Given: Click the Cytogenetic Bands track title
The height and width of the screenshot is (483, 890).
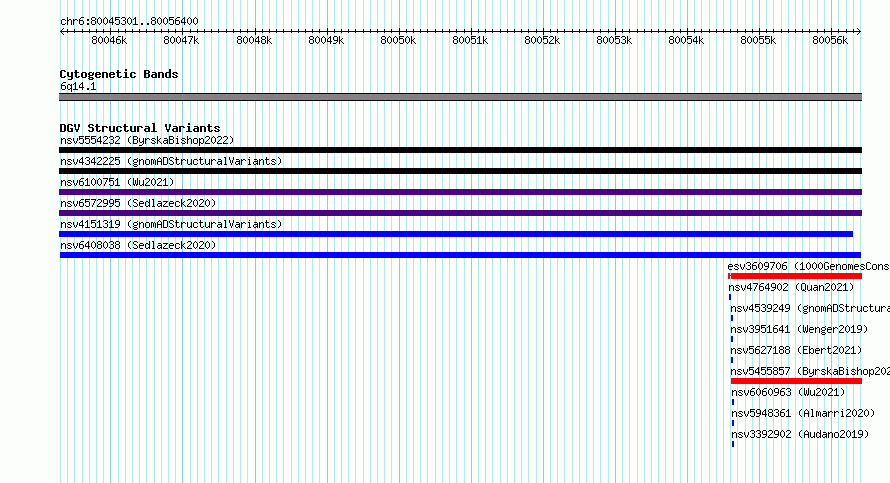Looking at the screenshot, I should click(119, 74).
